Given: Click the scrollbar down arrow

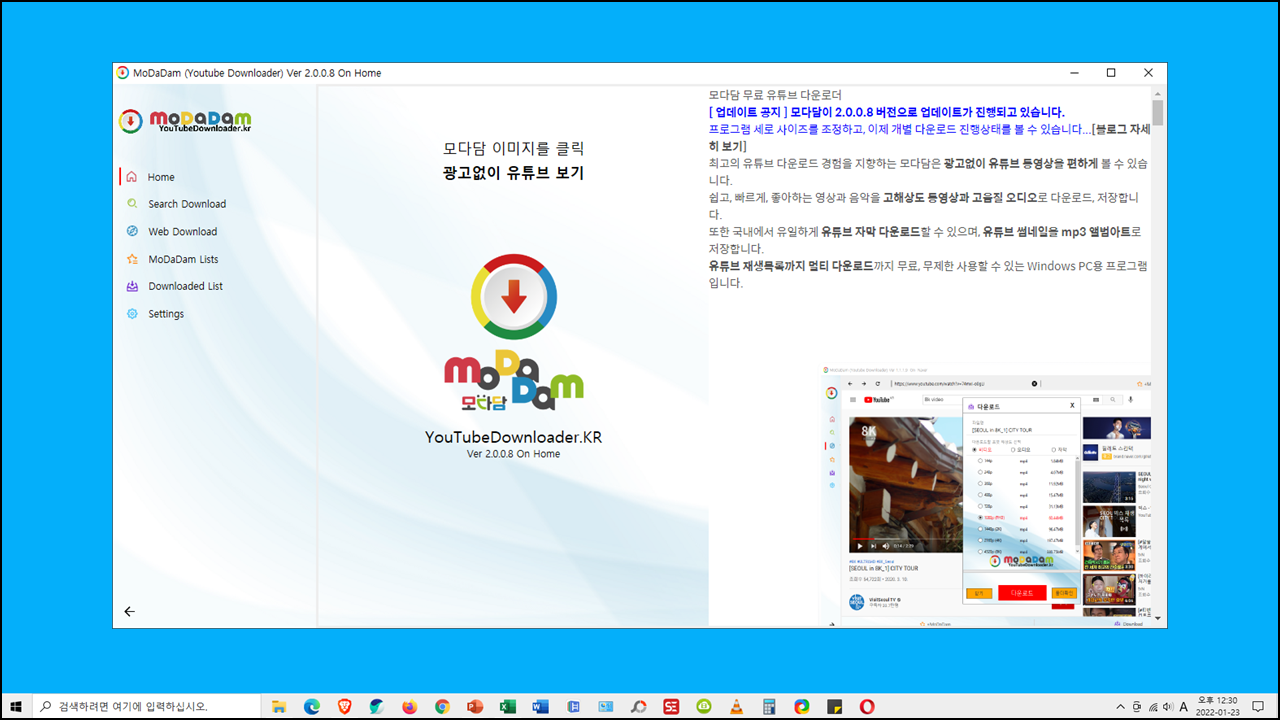Looking at the screenshot, I should pyautogui.click(x=1158, y=621).
